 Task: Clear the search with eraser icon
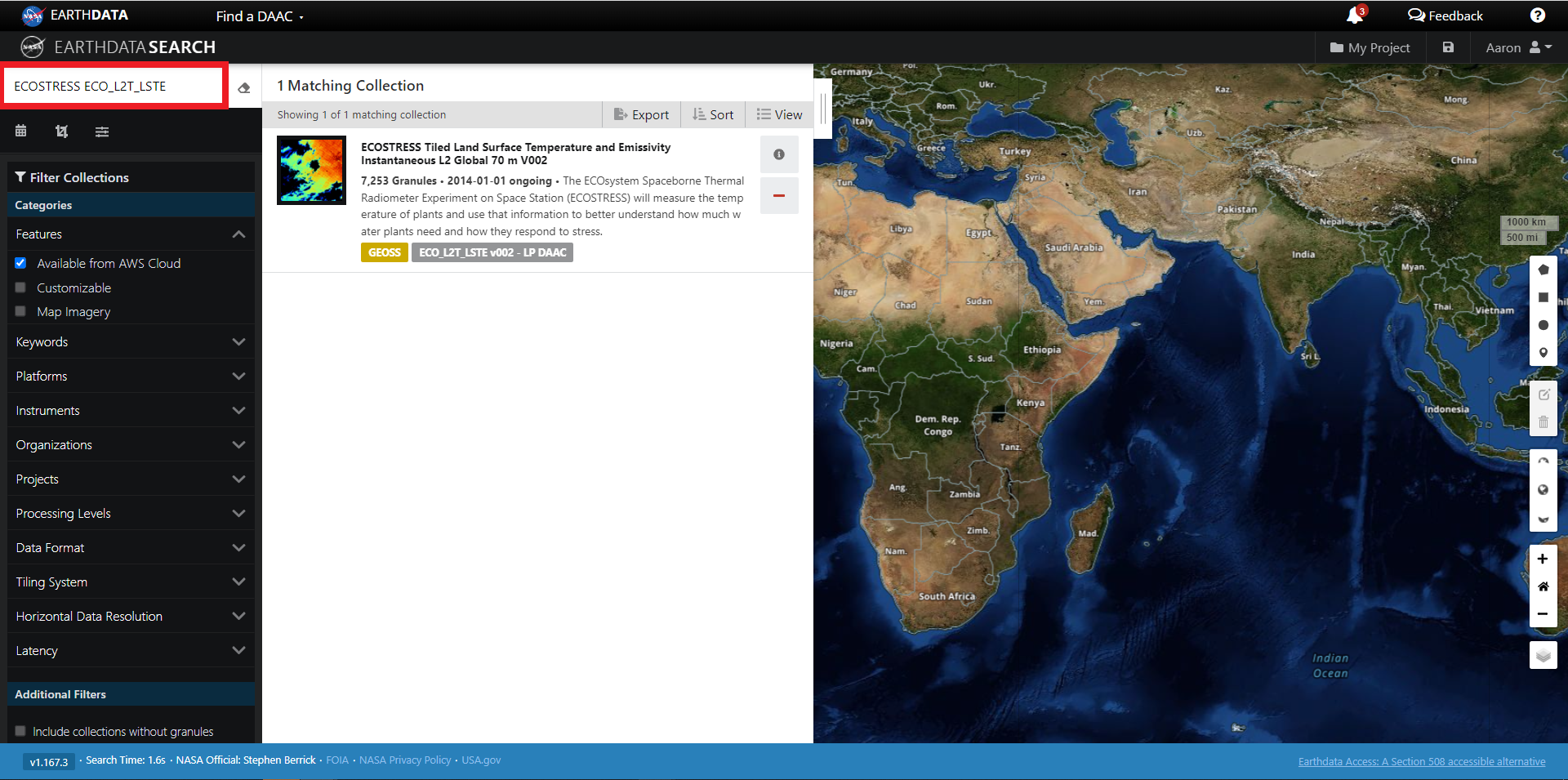point(244,87)
